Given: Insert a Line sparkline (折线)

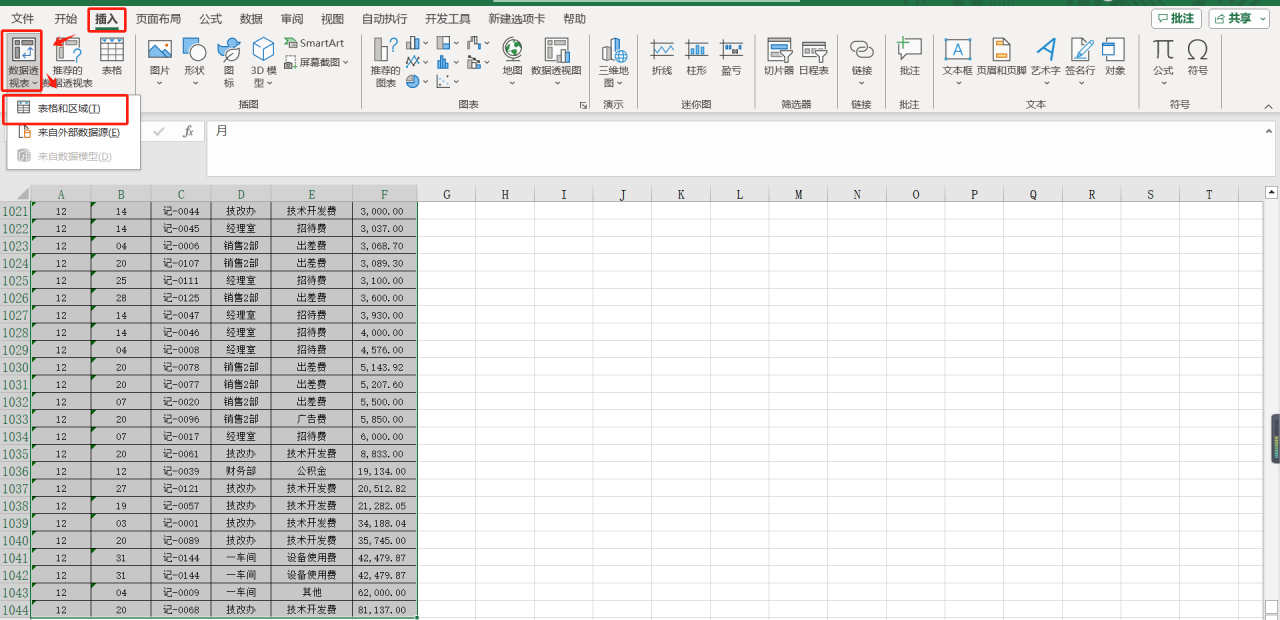Looking at the screenshot, I should click(x=662, y=58).
